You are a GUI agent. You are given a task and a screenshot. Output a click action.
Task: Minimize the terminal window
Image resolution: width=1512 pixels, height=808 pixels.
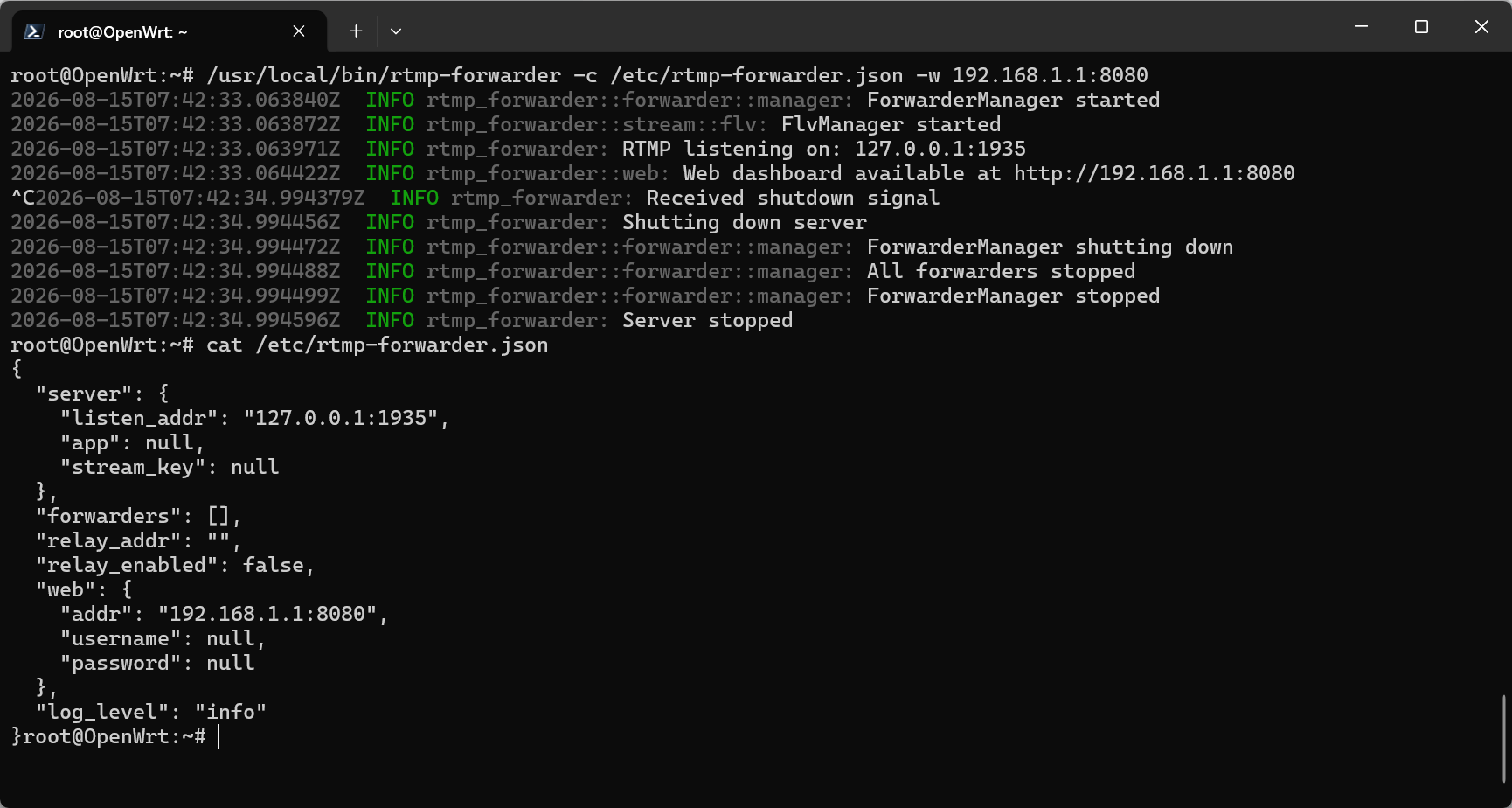coord(1361,27)
